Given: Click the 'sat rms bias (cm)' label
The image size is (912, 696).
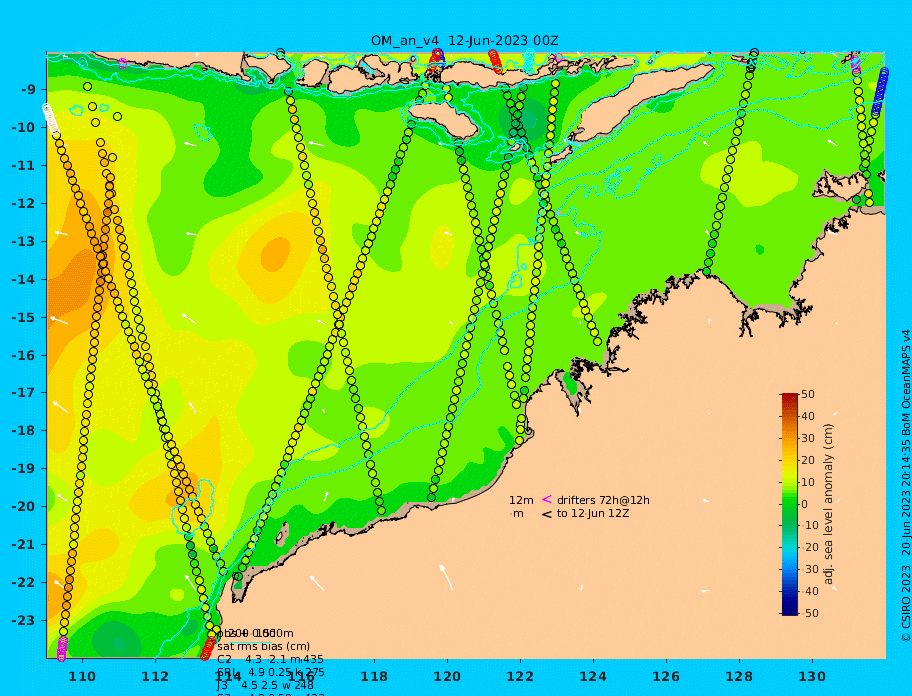Looking at the screenshot, I should coord(263,646).
